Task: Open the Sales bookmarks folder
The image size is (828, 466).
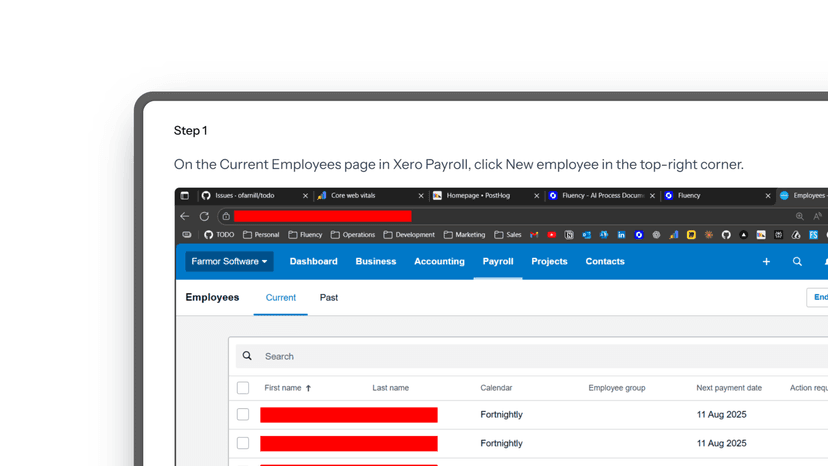Action: (508, 235)
